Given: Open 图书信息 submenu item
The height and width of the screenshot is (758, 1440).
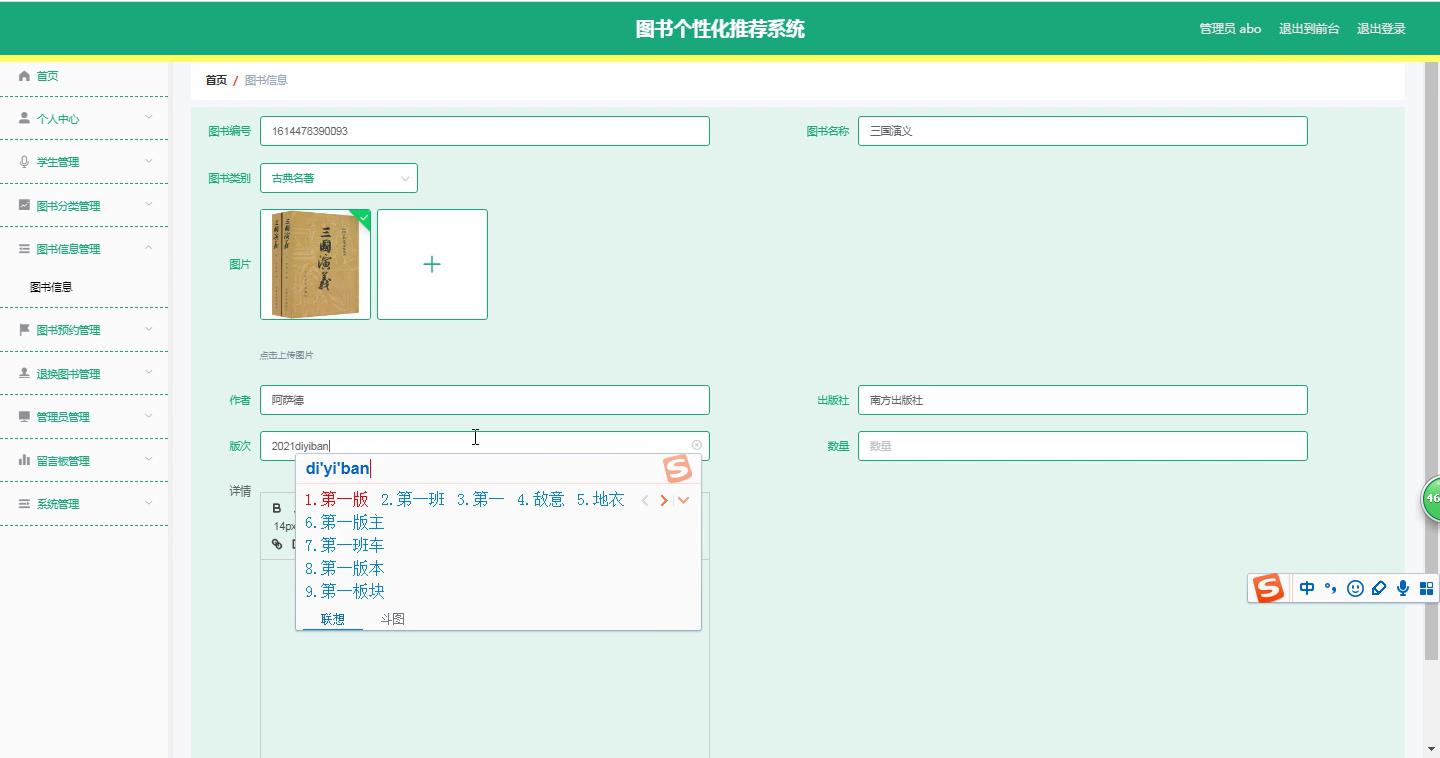Looking at the screenshot, I should click(51, 287).
